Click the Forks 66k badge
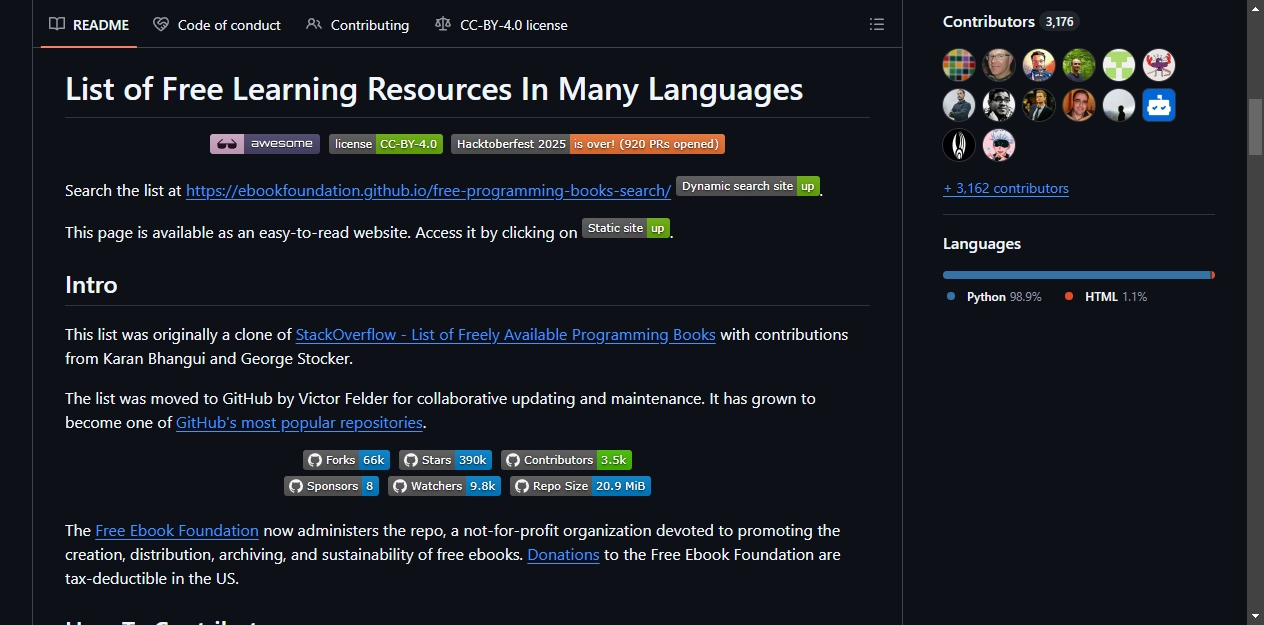 pos(346,460)
